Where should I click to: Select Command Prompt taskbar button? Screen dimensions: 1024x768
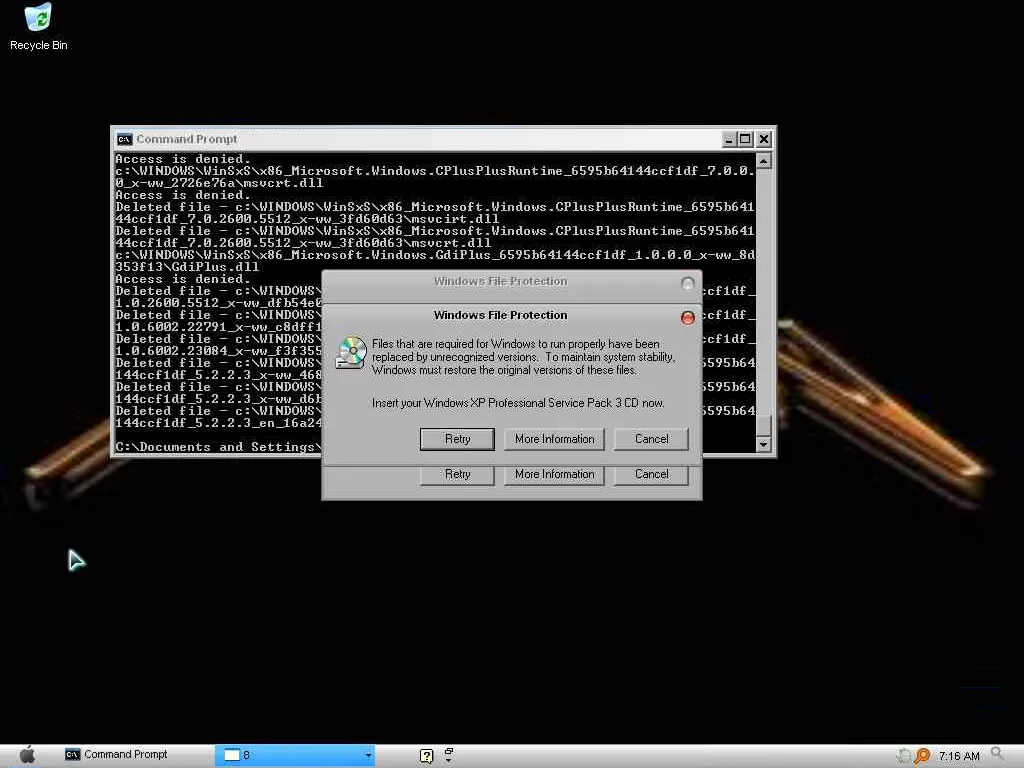pos(116,755)
